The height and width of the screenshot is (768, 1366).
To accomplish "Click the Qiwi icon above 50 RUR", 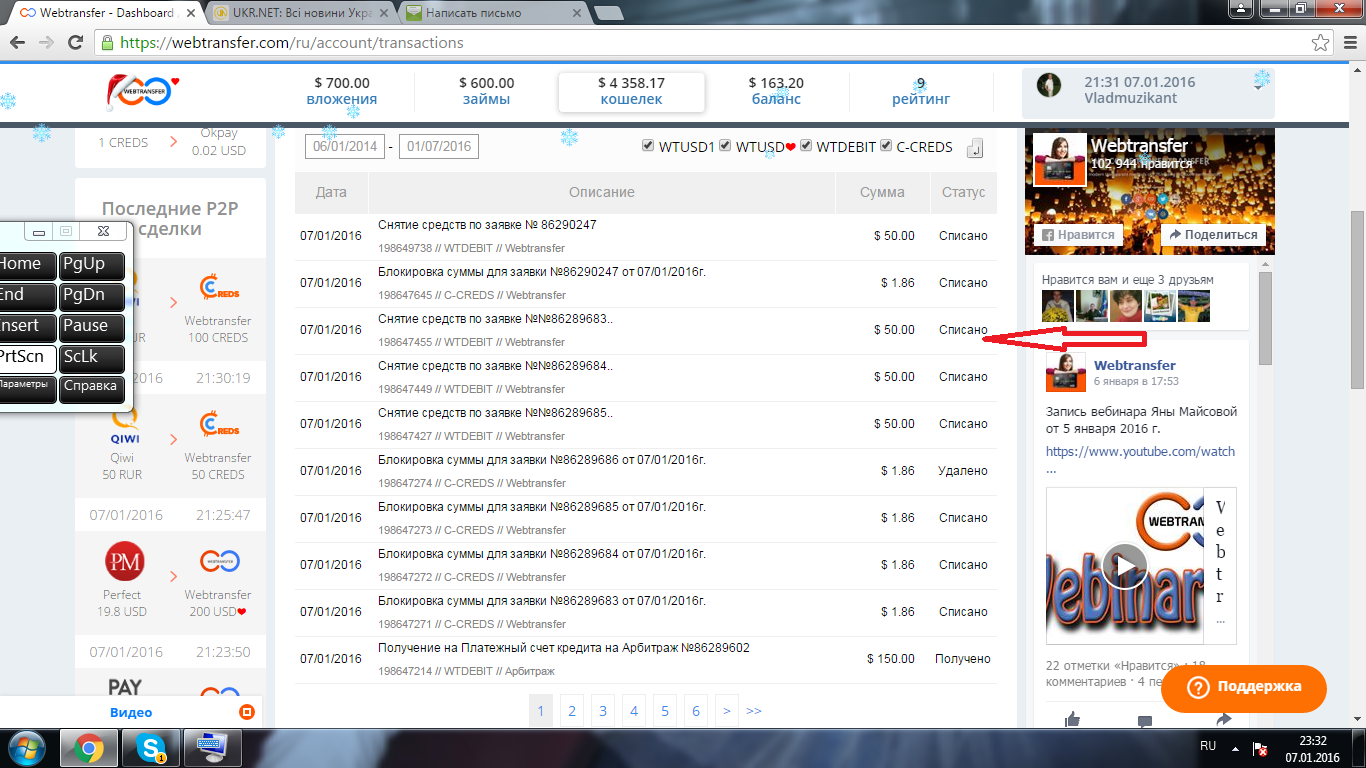I will [x=123, y=426].
